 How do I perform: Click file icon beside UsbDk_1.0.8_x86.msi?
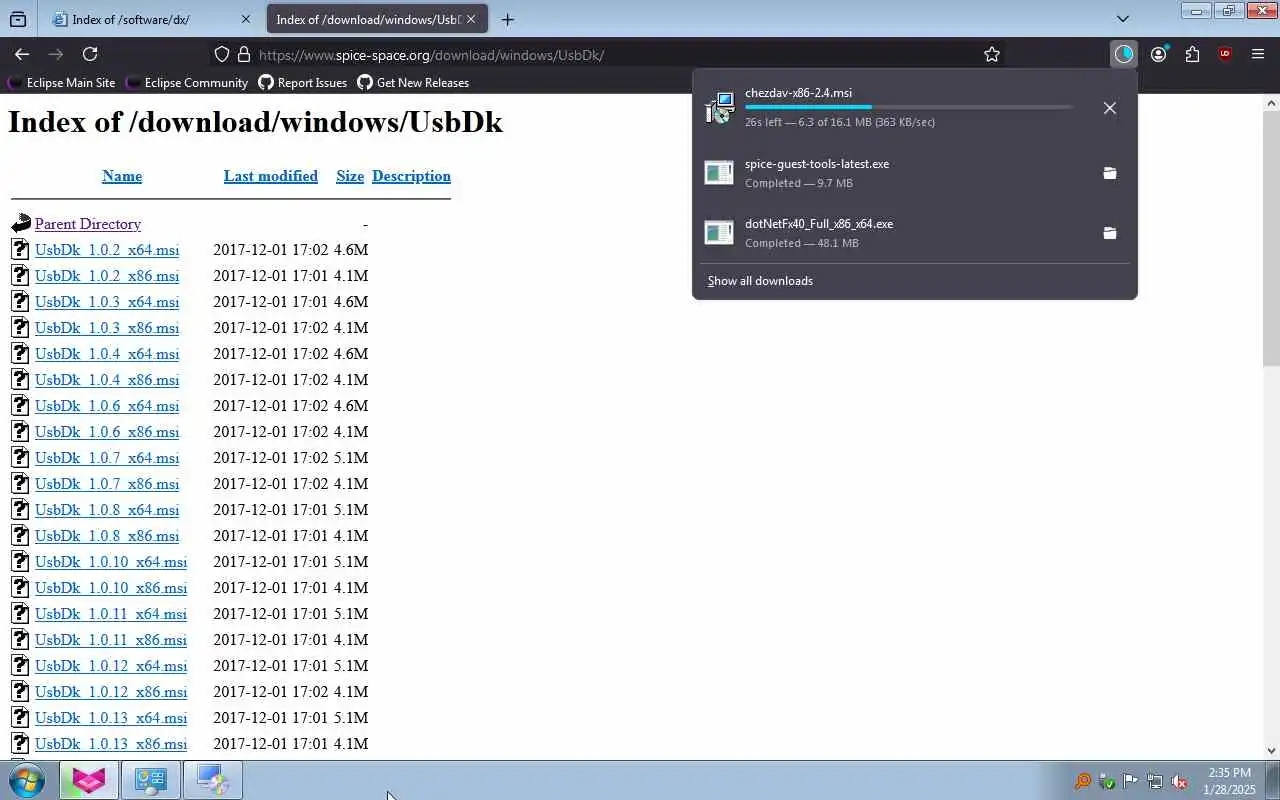click(x=21, y=535)
